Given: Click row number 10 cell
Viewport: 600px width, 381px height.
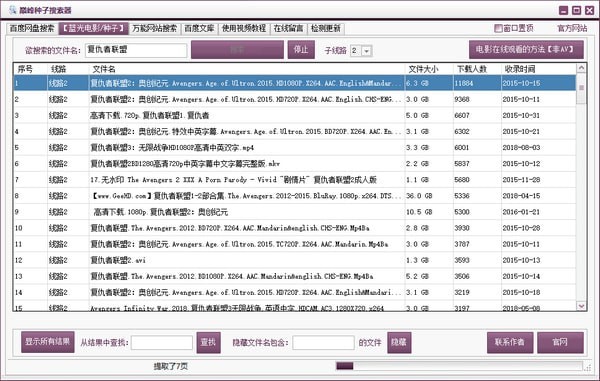Looking at the screenshot, I should (x=19, y=228).
